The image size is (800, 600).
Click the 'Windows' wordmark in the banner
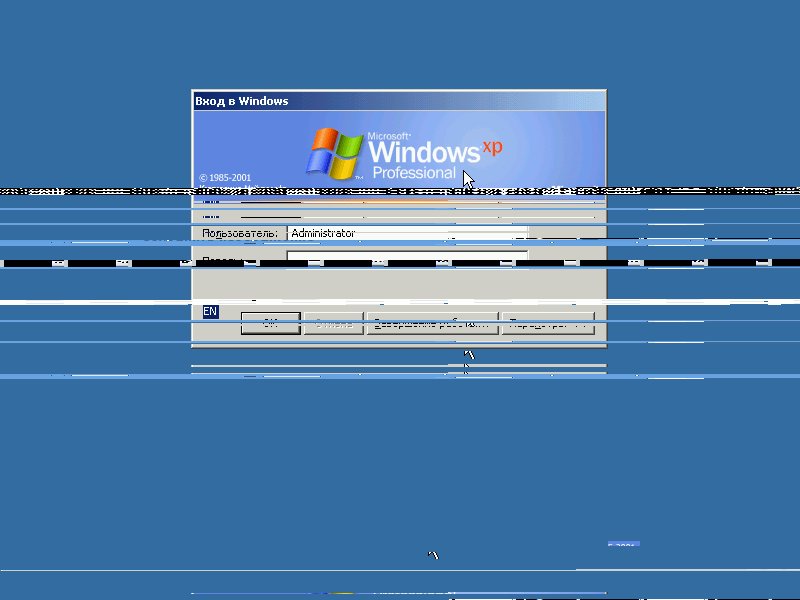424,152
